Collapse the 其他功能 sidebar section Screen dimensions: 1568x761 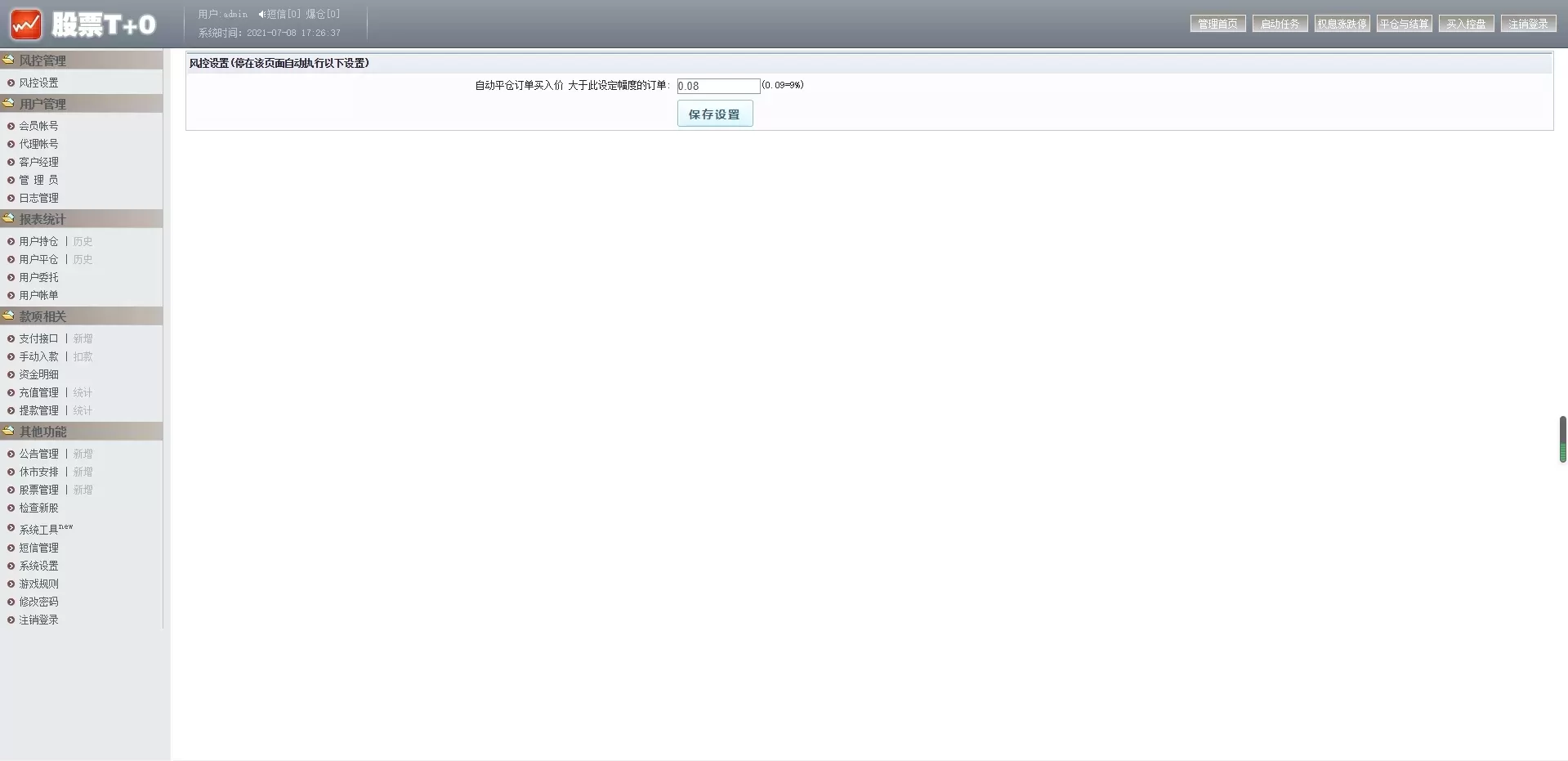[42, 432]
